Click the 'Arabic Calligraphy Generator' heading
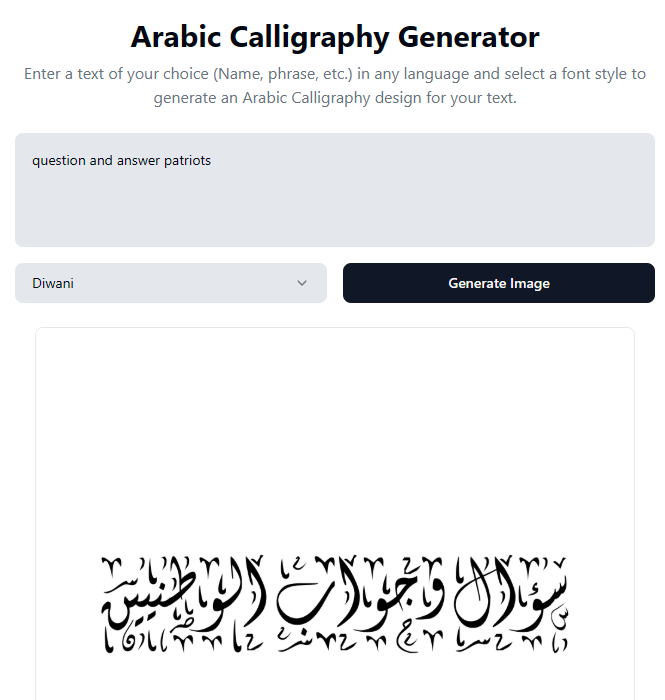 334,37
